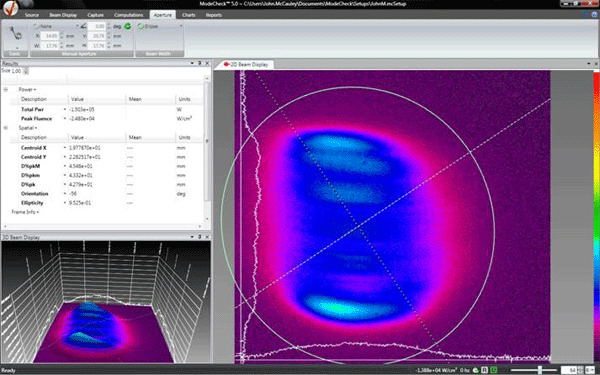The width and height of the screenshot is (600, 375).
Task: Click the R icon in status bar
Action: click(484, 370)
